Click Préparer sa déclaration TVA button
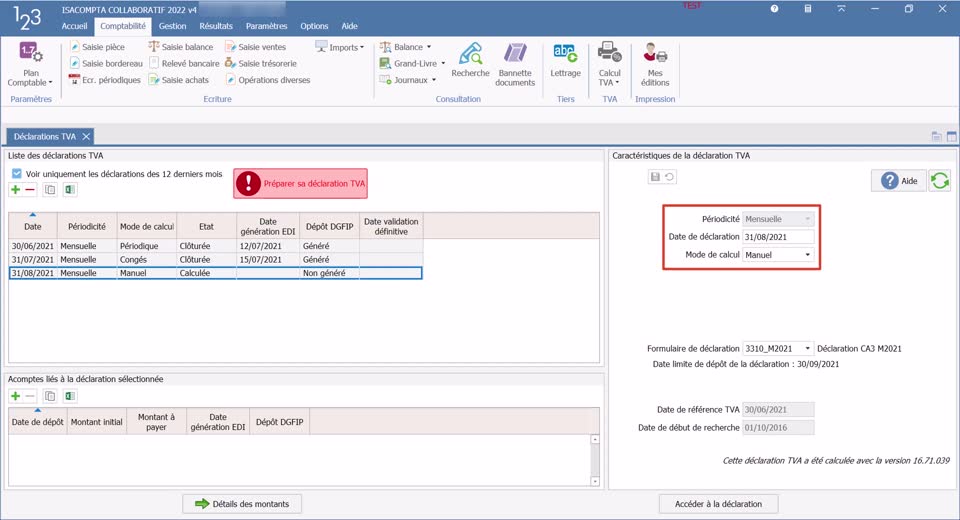The image size is (960, 520). pos(301,184)
